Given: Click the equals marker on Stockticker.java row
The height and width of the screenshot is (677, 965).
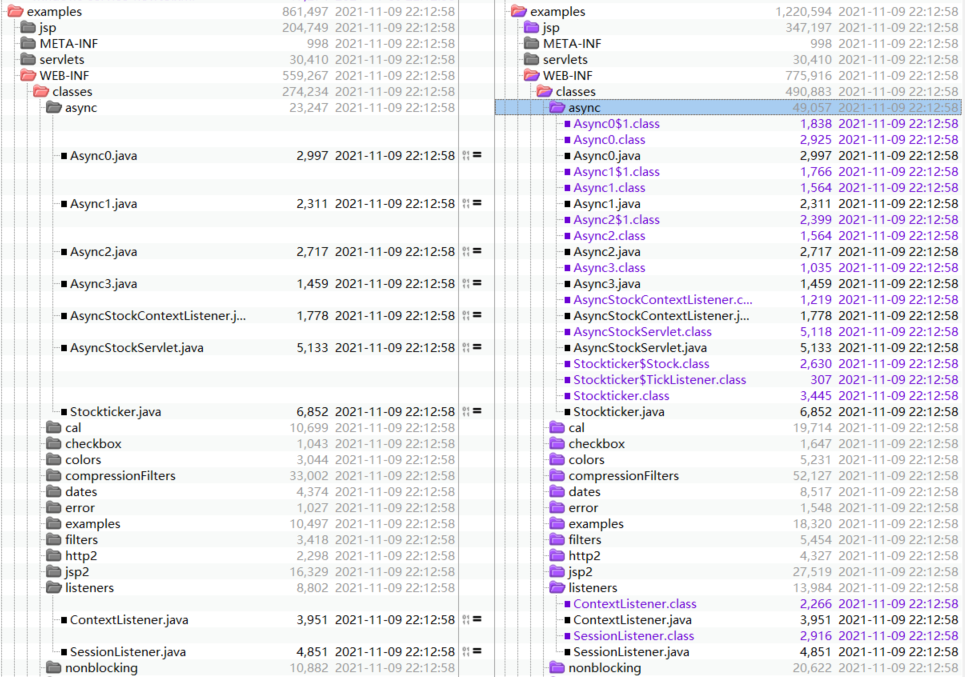Looking at the screenshot, I should click(x=477, y=412).
